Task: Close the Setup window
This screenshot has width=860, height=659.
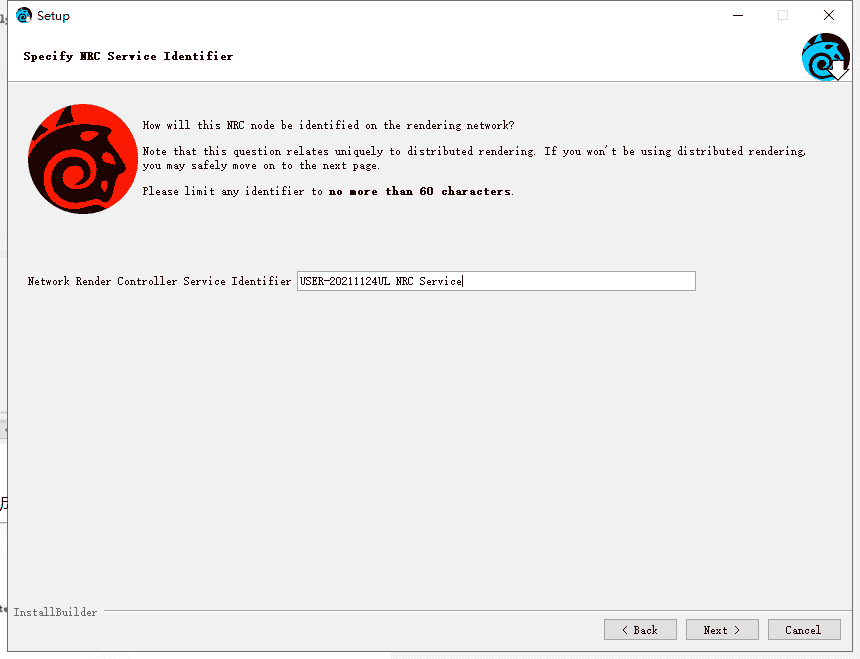Action: tap(829, 15)
